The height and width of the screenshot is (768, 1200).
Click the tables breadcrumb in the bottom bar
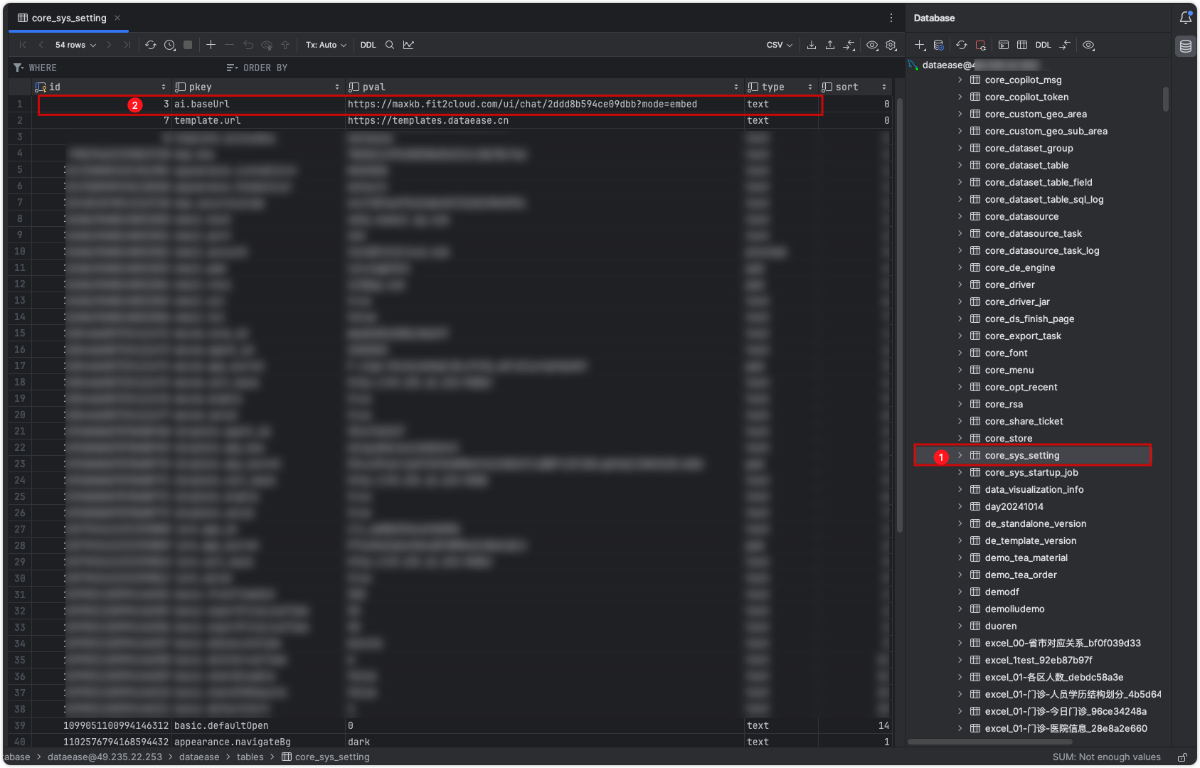click(x=250, y=757)
